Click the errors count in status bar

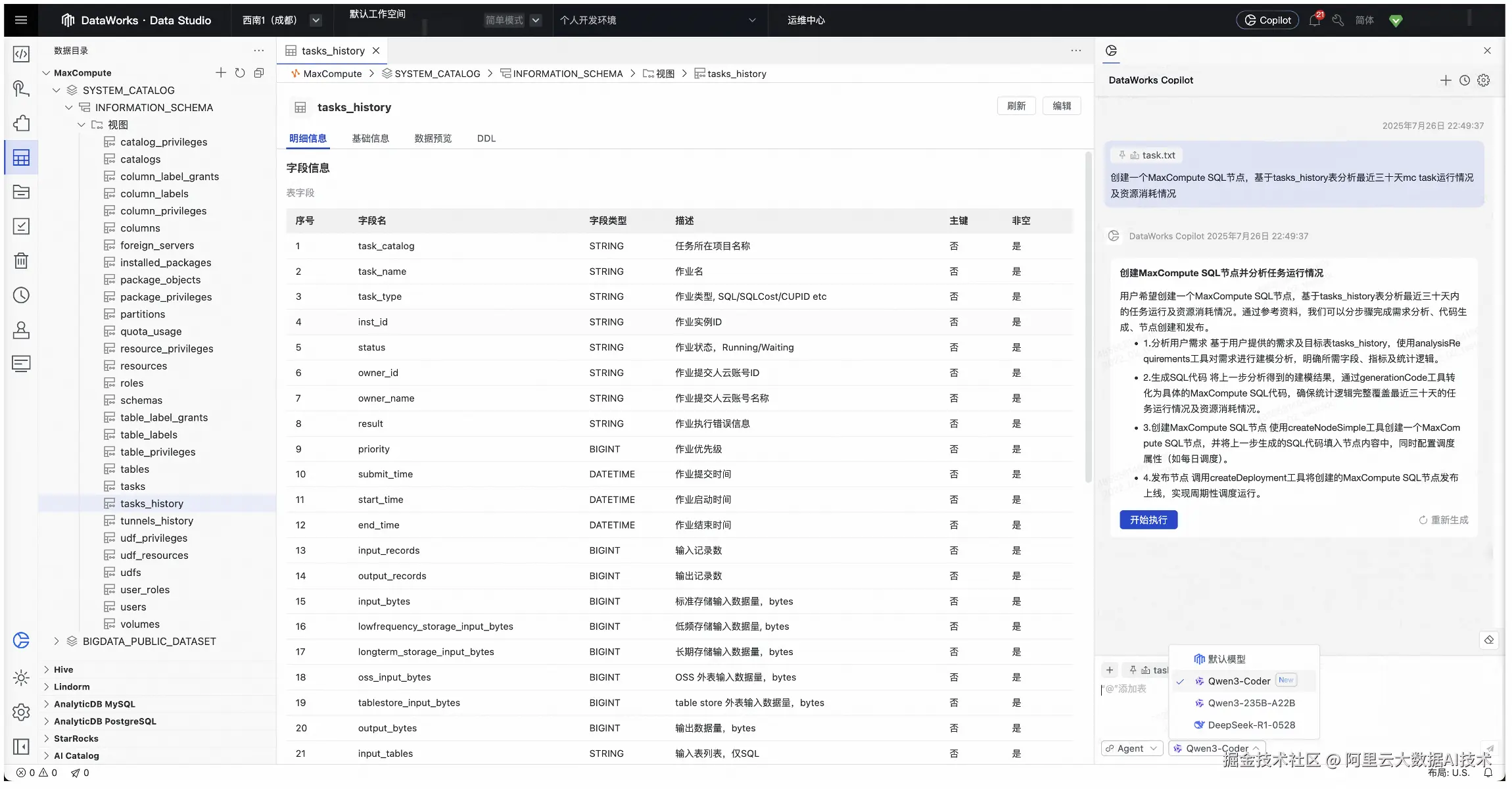click(26, 773)
